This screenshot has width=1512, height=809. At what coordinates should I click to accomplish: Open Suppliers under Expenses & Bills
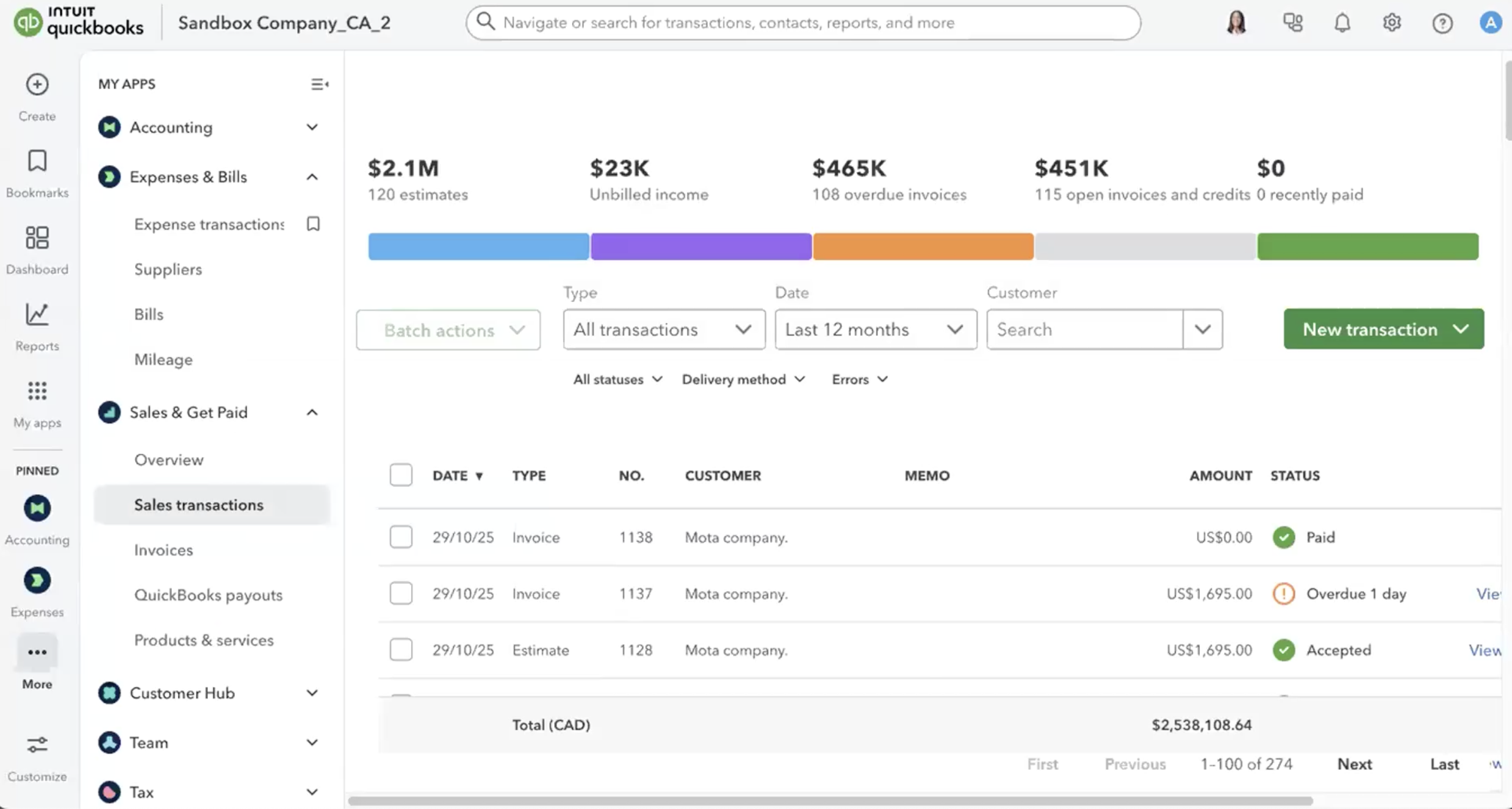[168, 269]
